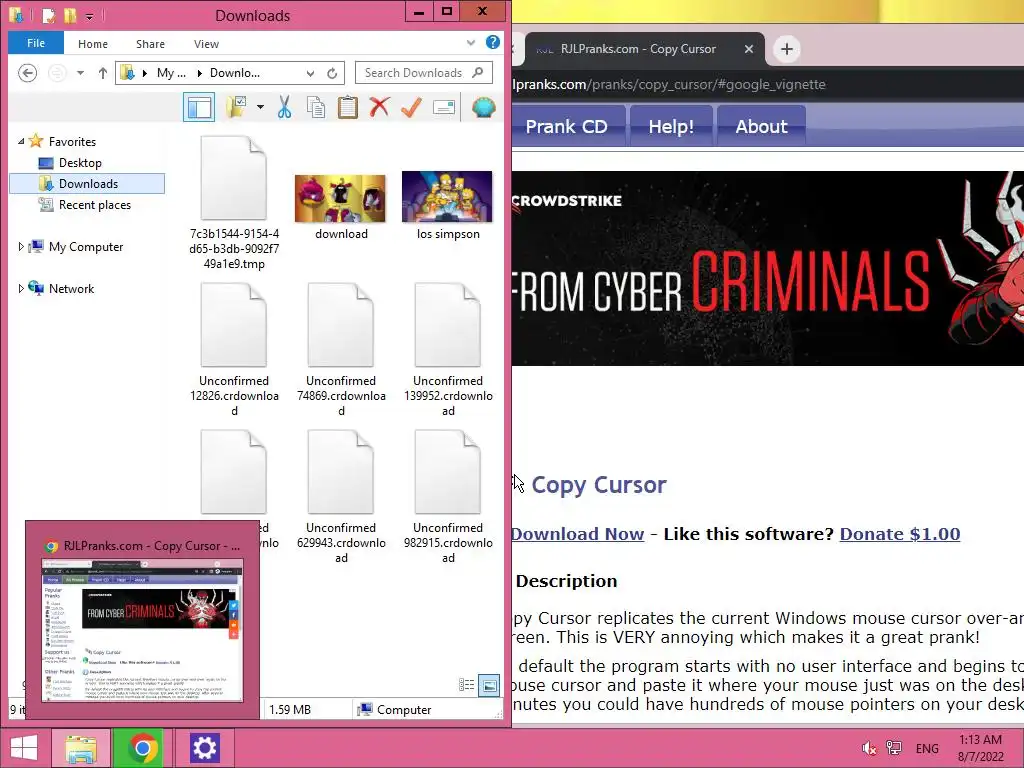
Task: Select the 'los simpson' image thumbnail
Action: [448, 206]
